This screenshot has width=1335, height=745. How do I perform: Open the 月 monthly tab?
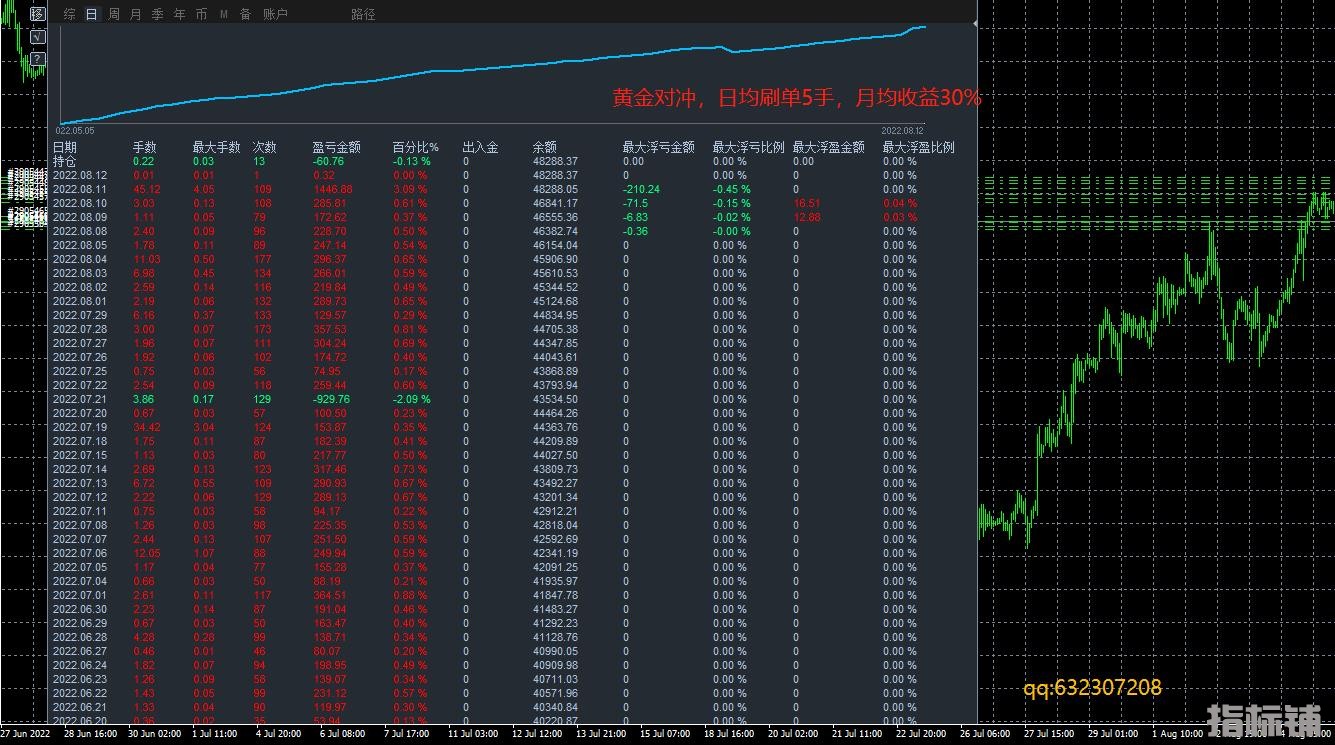136,14
